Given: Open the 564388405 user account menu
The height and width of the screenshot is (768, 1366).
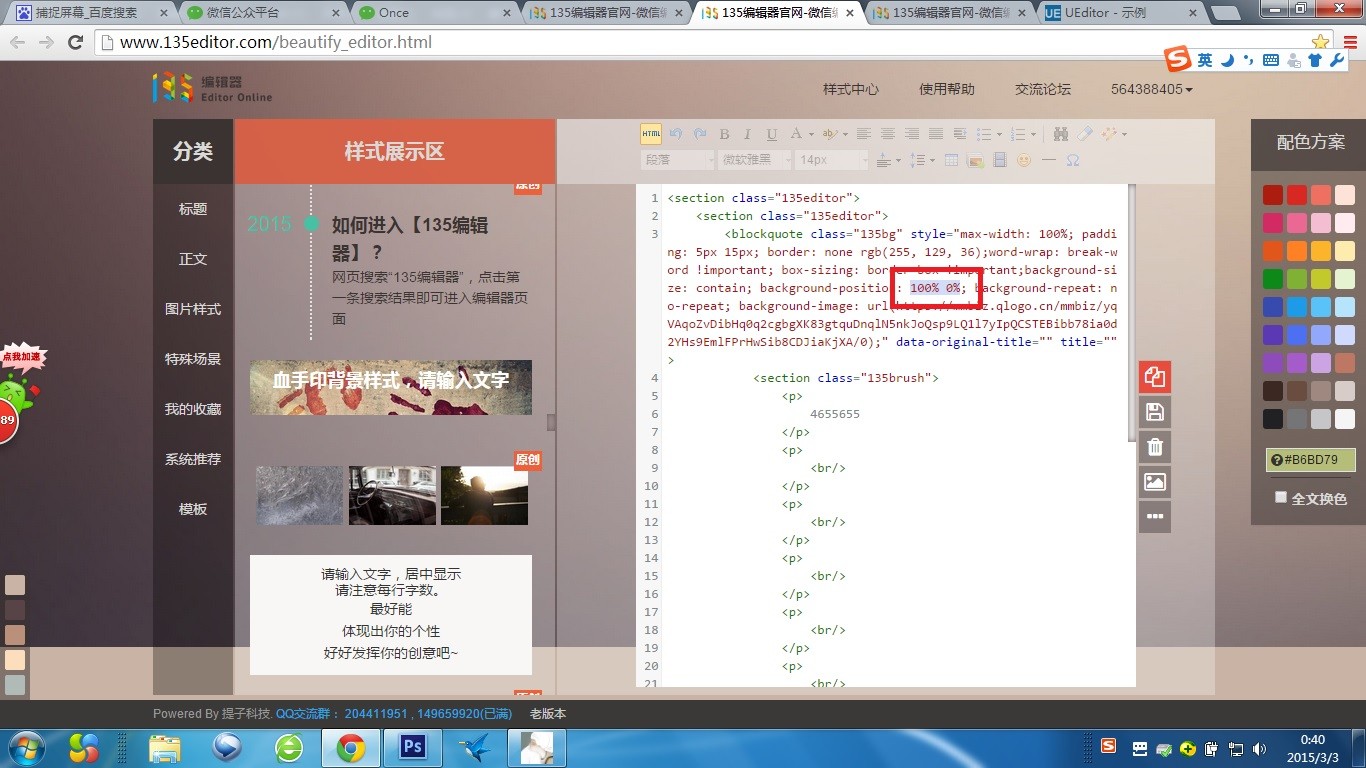Looking at the screenshot, I should [1151, 89].
